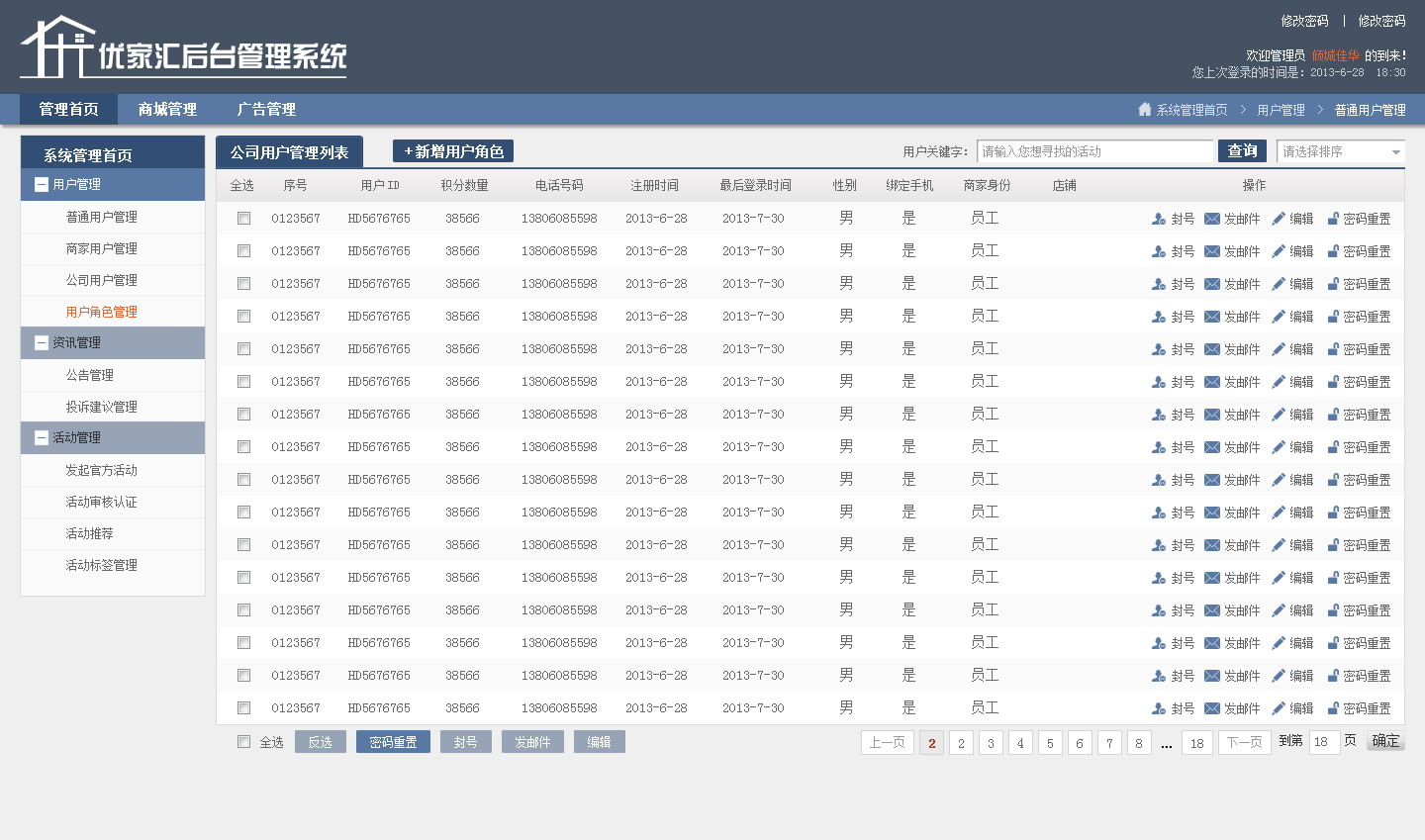Viewport: 1425px width, 840px height.
Task: Click the 确定 go-to-page button
Action: 1385,741
